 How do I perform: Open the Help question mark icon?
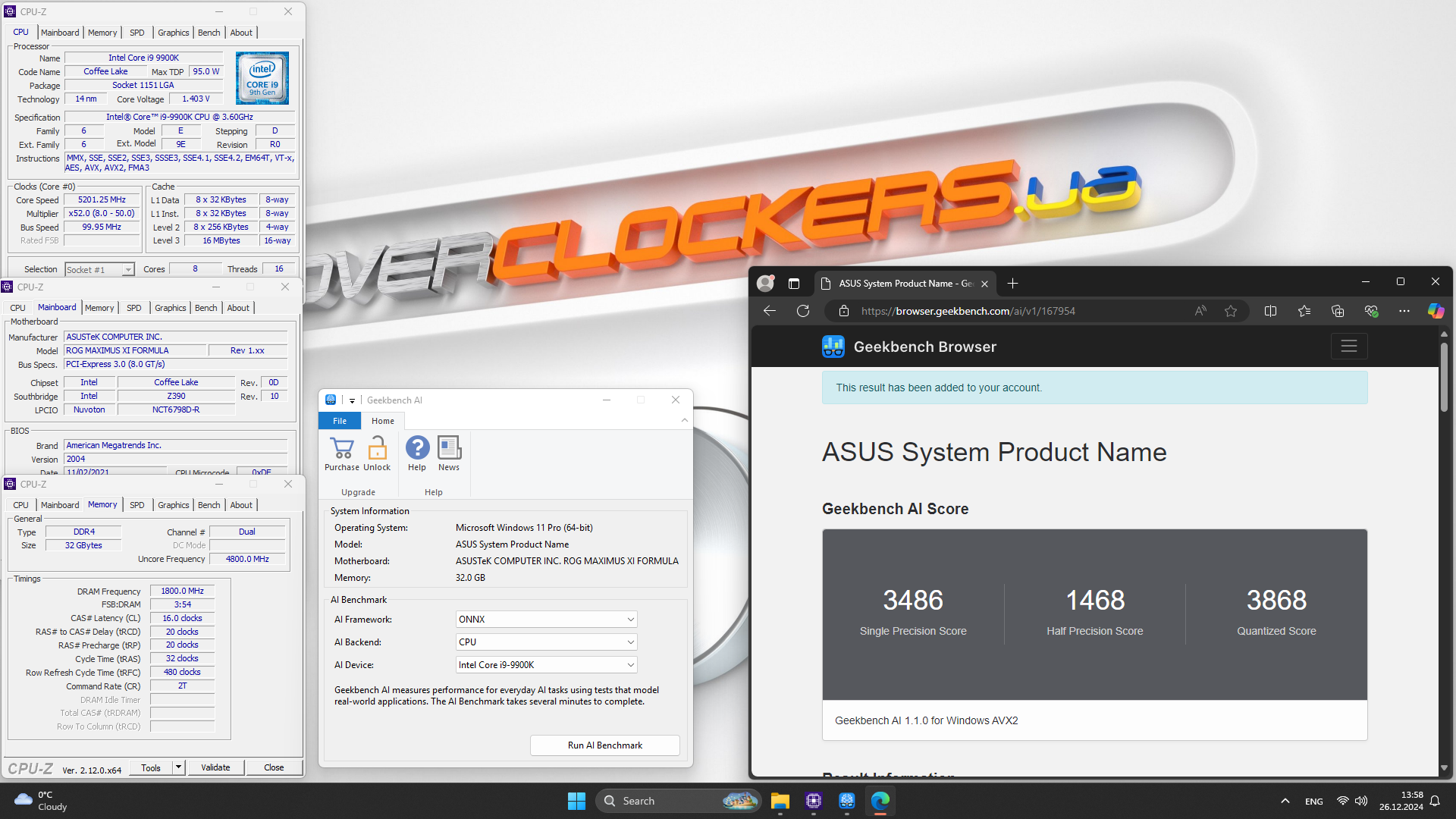pyautogui.click(x=417, y=448)
